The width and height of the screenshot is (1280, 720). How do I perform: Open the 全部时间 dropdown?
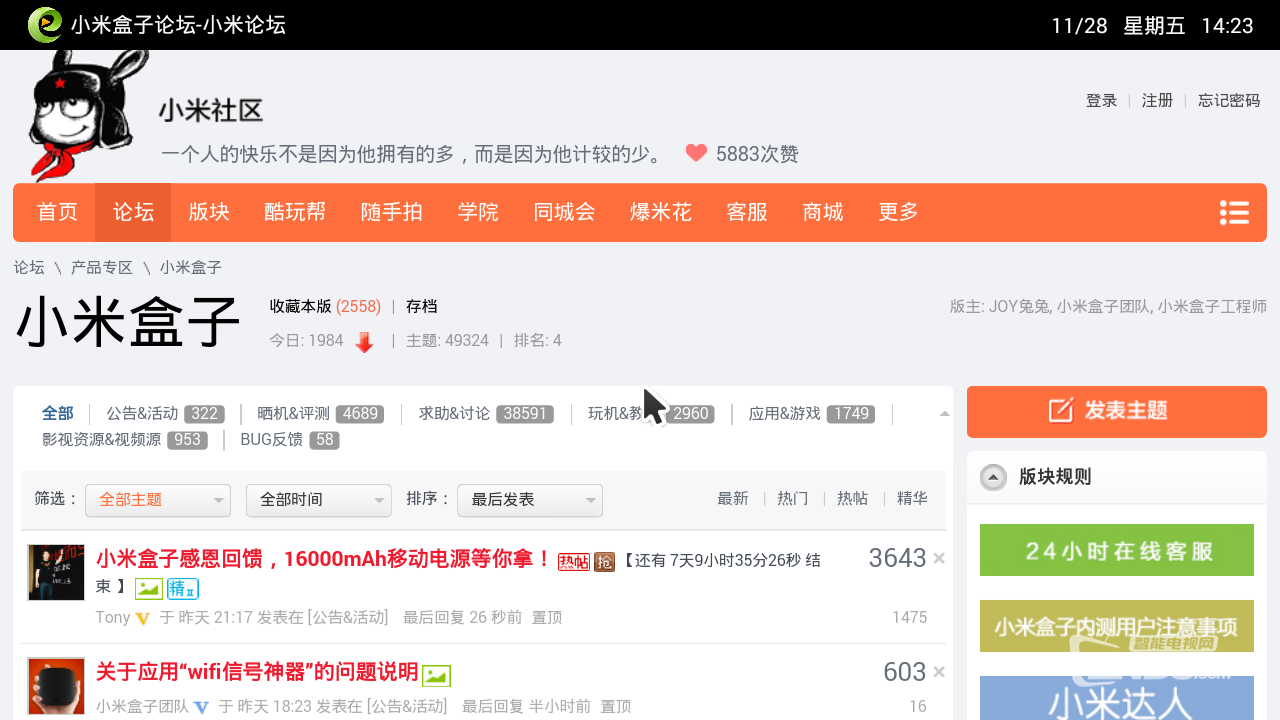coord(319,500)
